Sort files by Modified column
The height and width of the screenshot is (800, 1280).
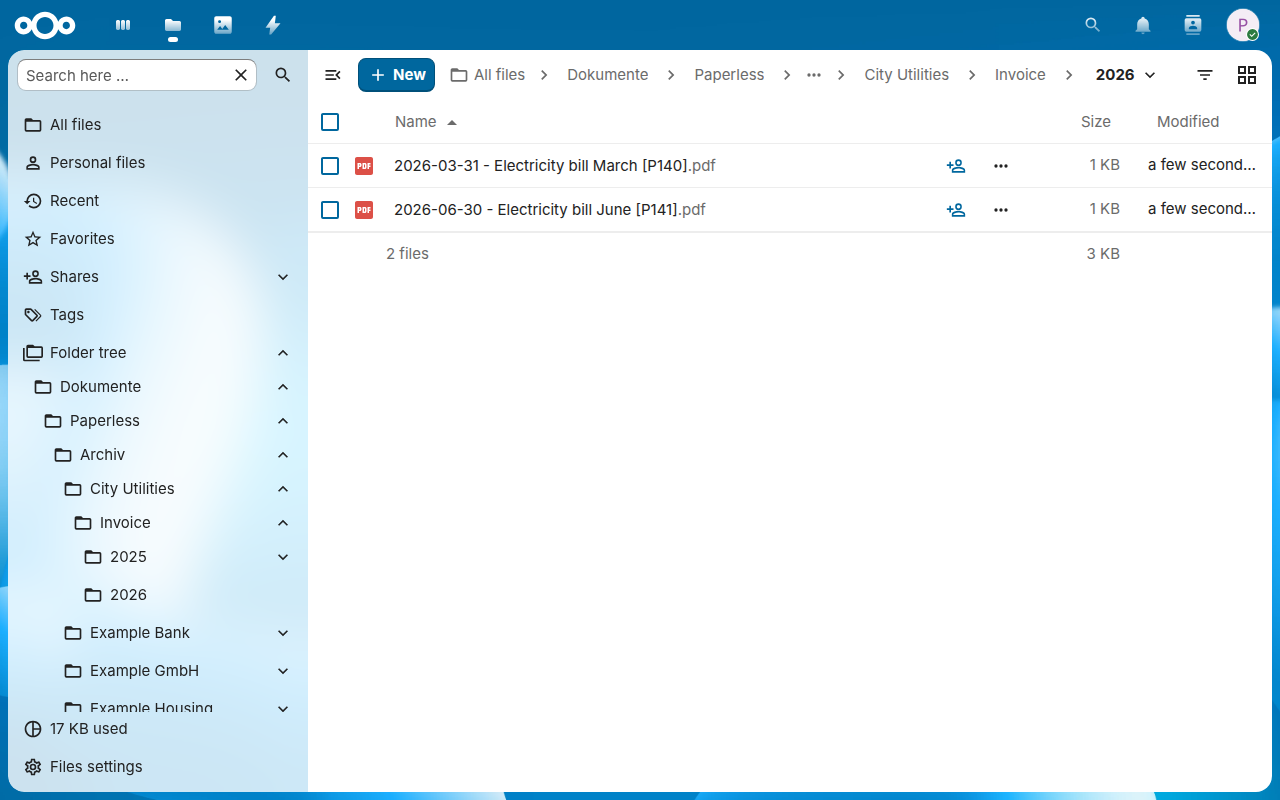click(x=1188, y=122)
